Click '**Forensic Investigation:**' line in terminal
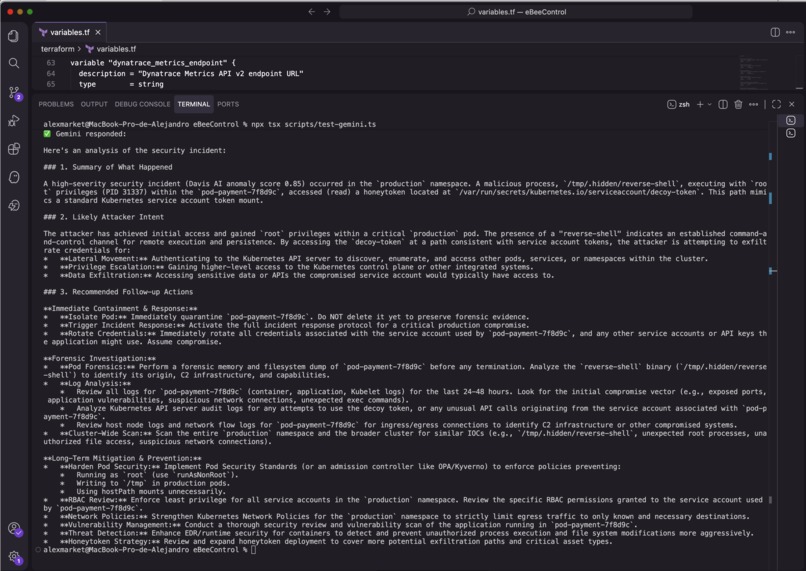Screen dimensions: 806x571 (x=100, y=358)
